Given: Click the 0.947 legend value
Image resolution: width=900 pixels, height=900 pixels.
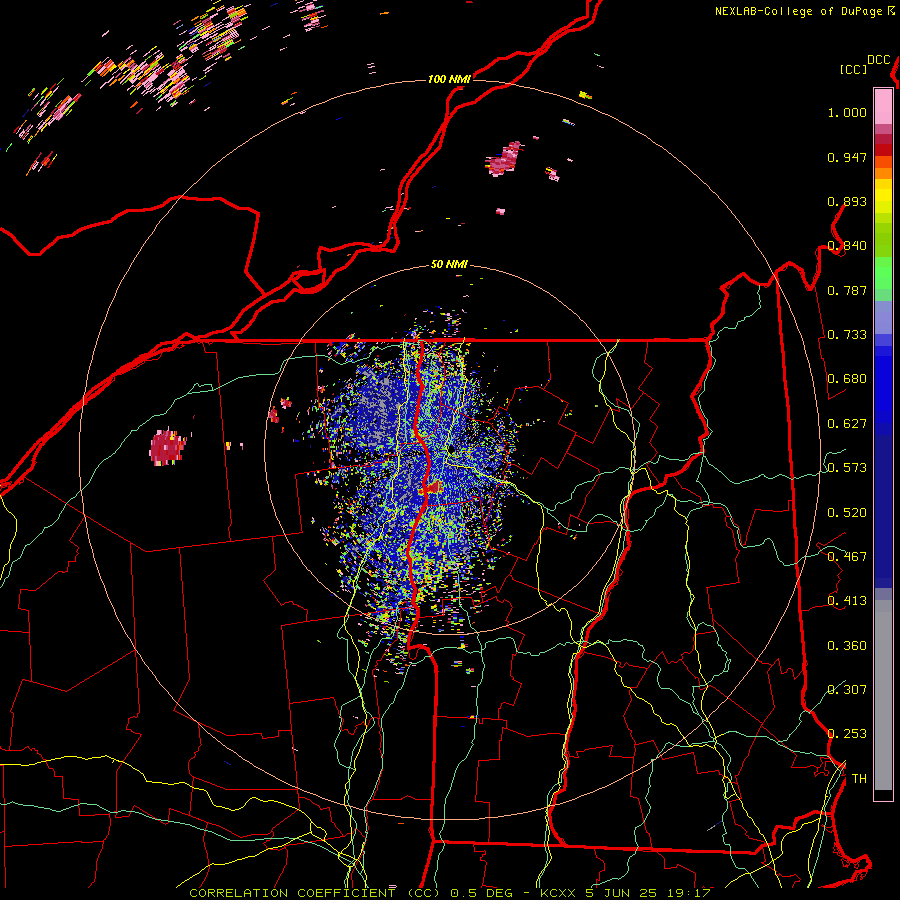Looking at the screenshot, I should point(847,157).
